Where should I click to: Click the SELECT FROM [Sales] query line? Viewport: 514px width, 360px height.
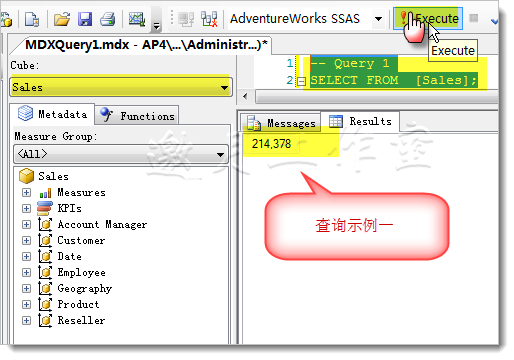pos(394,80)
